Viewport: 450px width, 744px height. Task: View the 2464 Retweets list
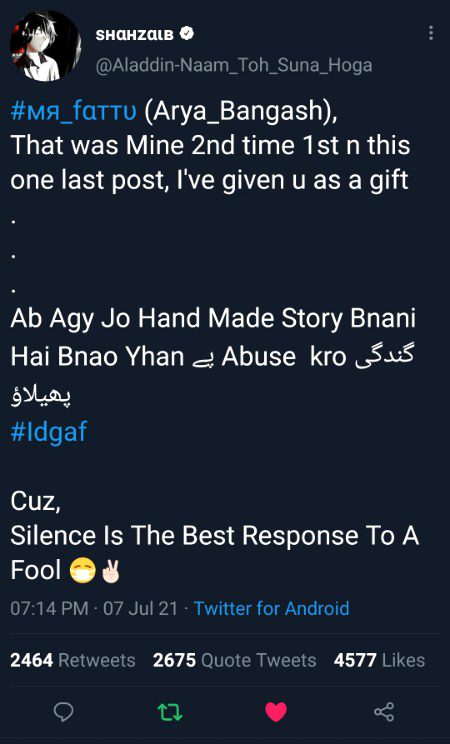pos(73,660)
